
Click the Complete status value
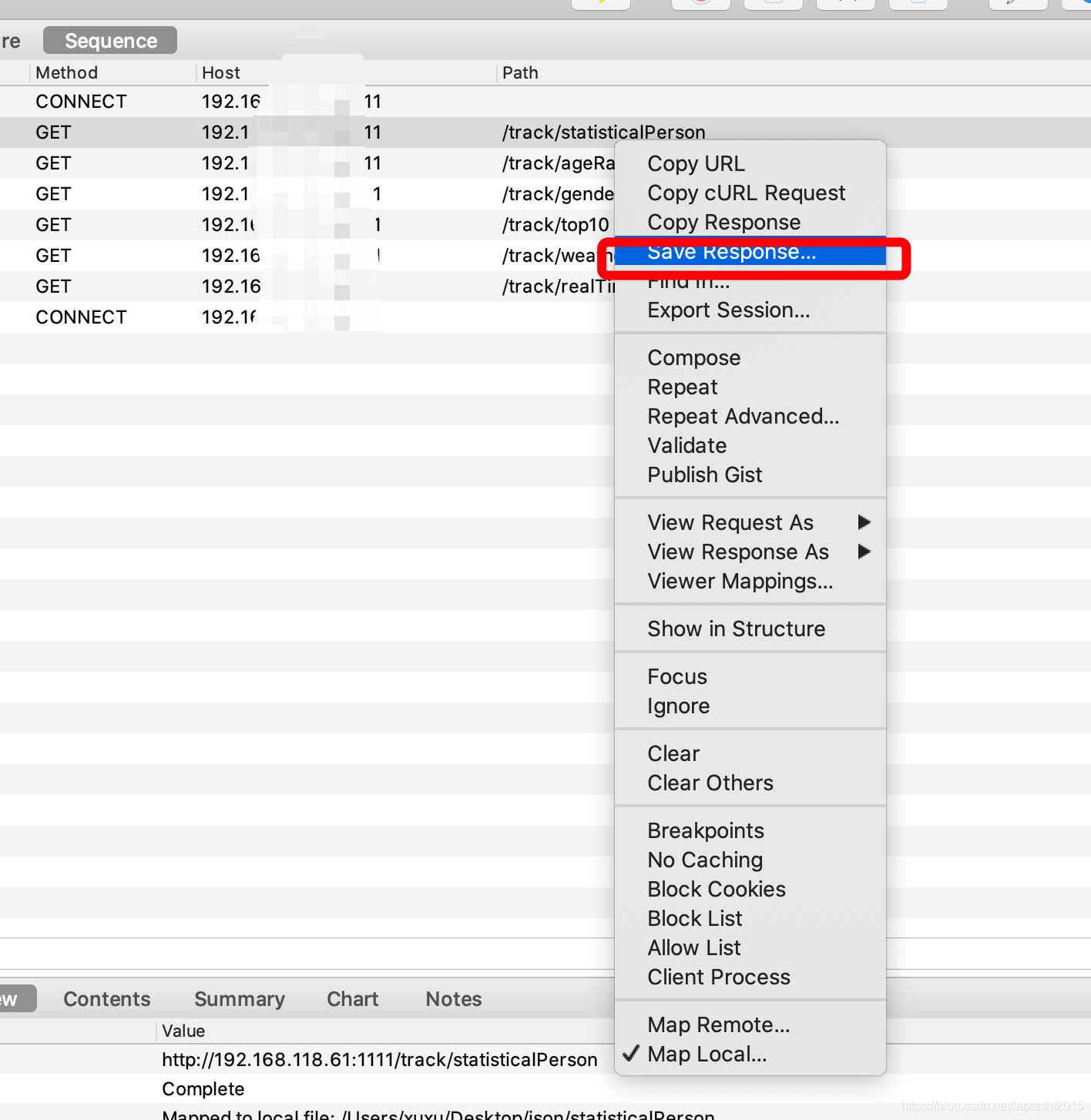(x=203, y=1089)
